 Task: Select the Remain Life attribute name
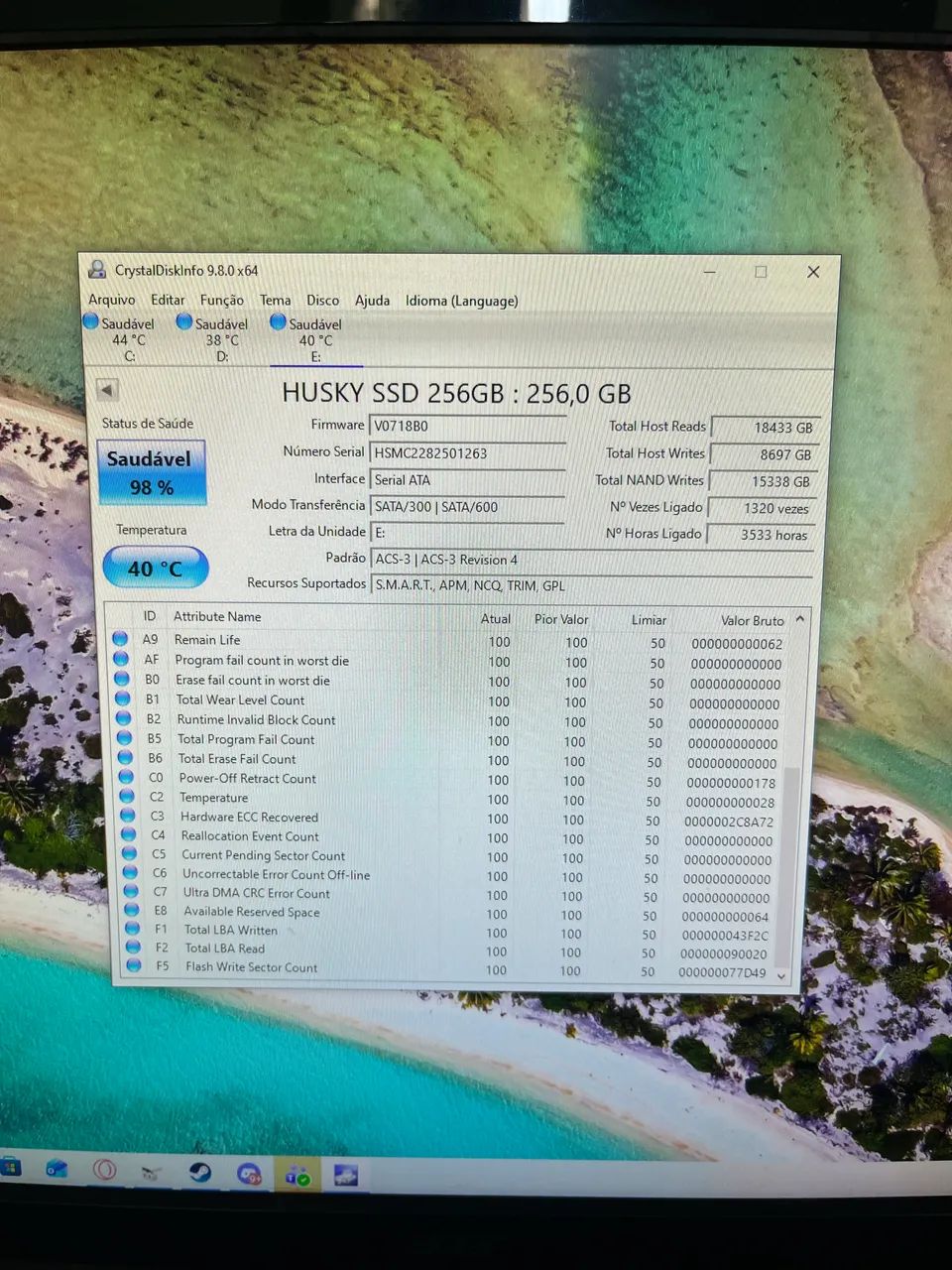click(x=207, y=640)
